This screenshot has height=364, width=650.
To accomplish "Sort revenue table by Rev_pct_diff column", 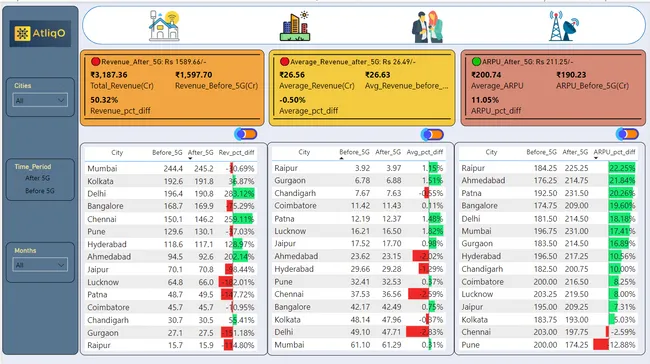I will (236, 153).
